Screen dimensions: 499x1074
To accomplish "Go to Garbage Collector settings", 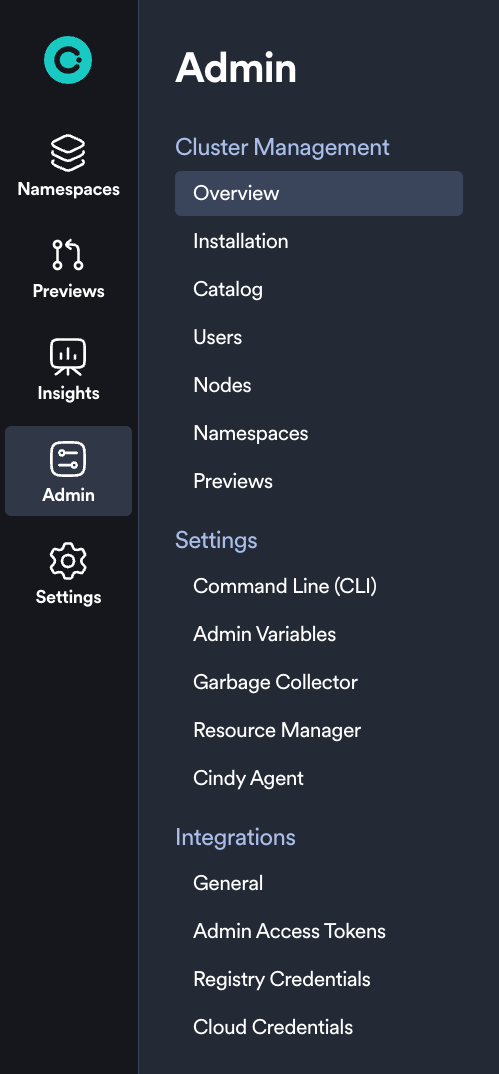I will [x=275, y=682].
